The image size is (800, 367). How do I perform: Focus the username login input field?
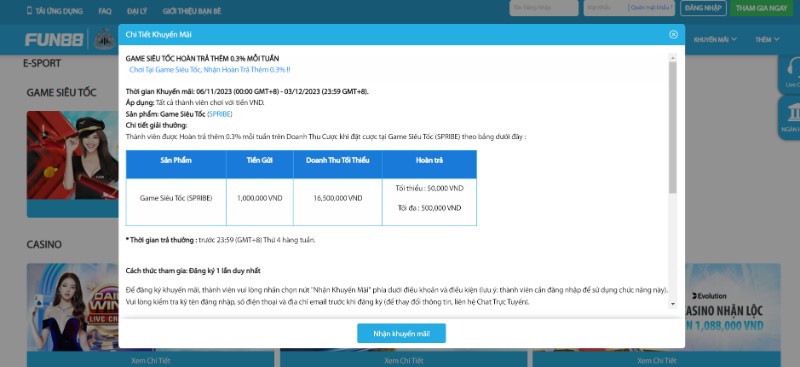[x=543, y=8]
